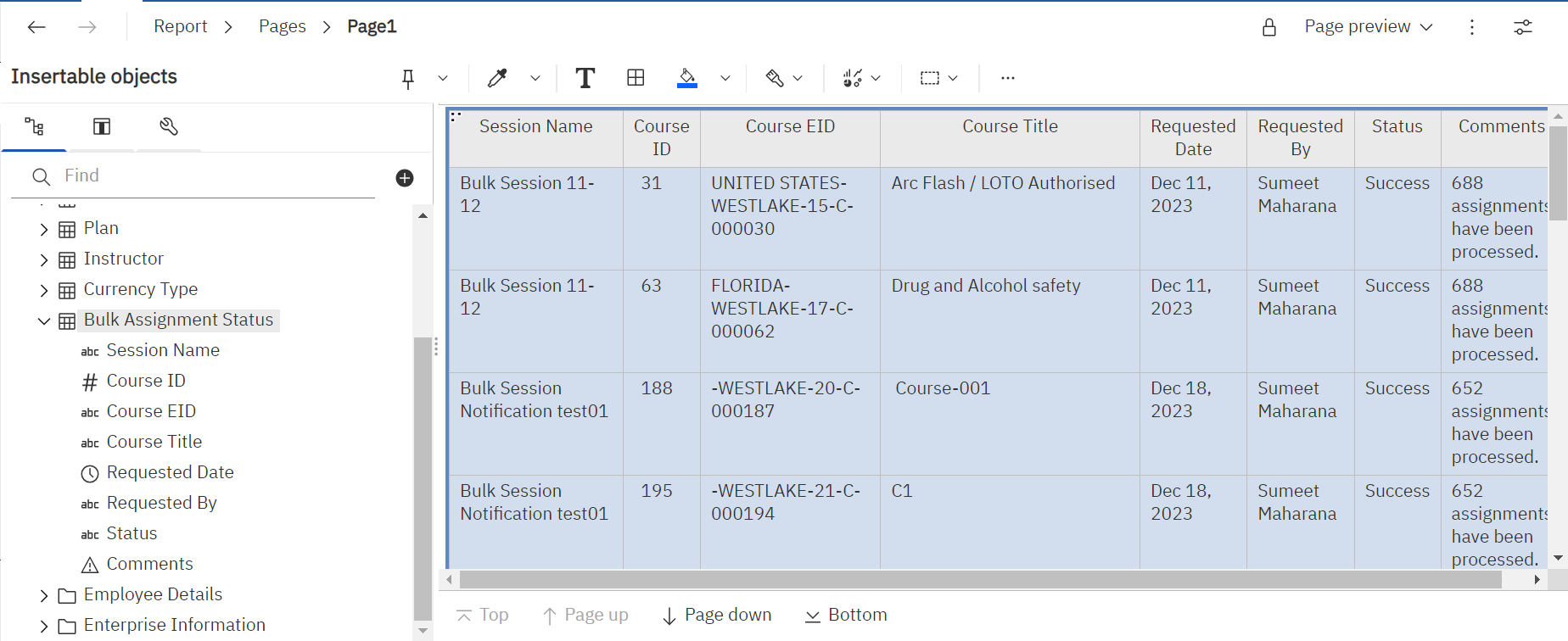Click the Page1 breadcrumb

372,27
